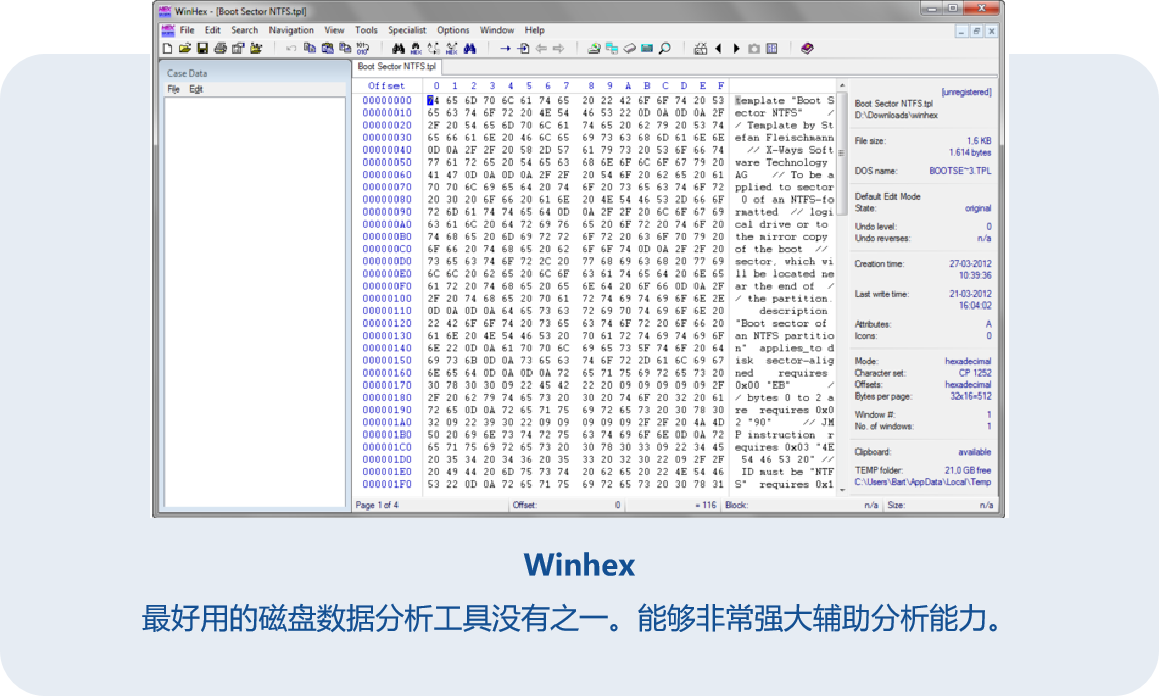Viewport: 1159px width, 696px height.
Task: Open the Case Data File menu
Action: click(x=174, y=89)
